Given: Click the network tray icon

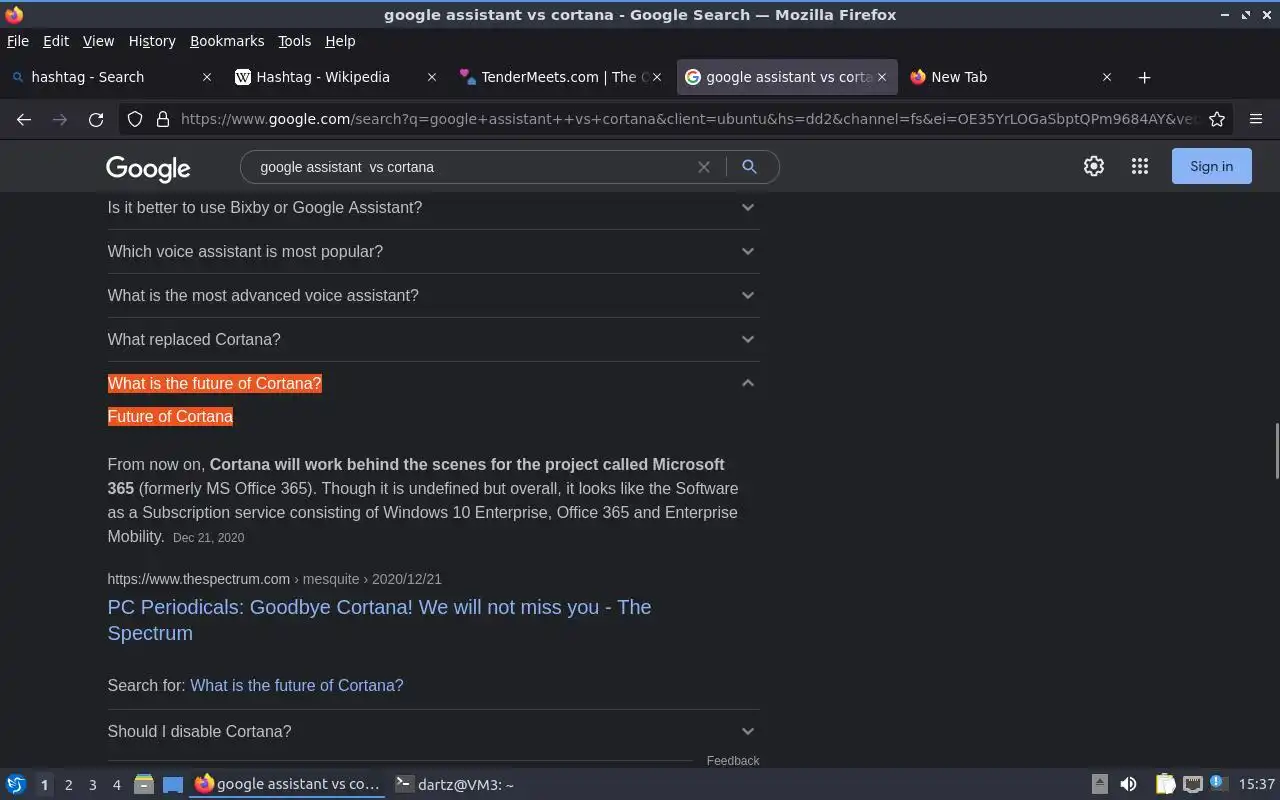Looking at the screenshot, I should (1192, 784).
